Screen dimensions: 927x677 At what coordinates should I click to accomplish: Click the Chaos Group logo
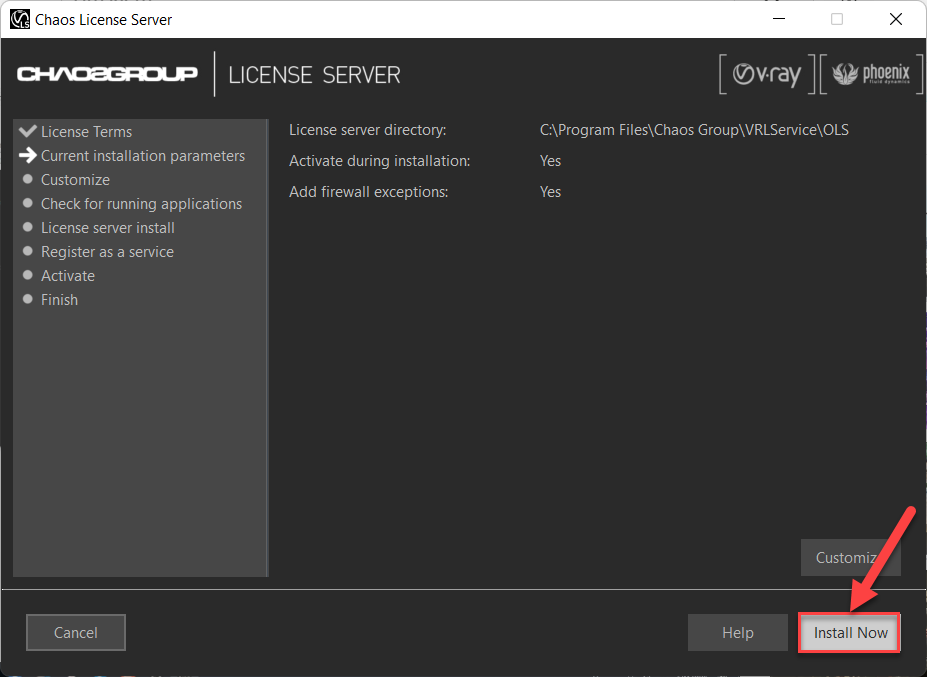click(107, 74)
